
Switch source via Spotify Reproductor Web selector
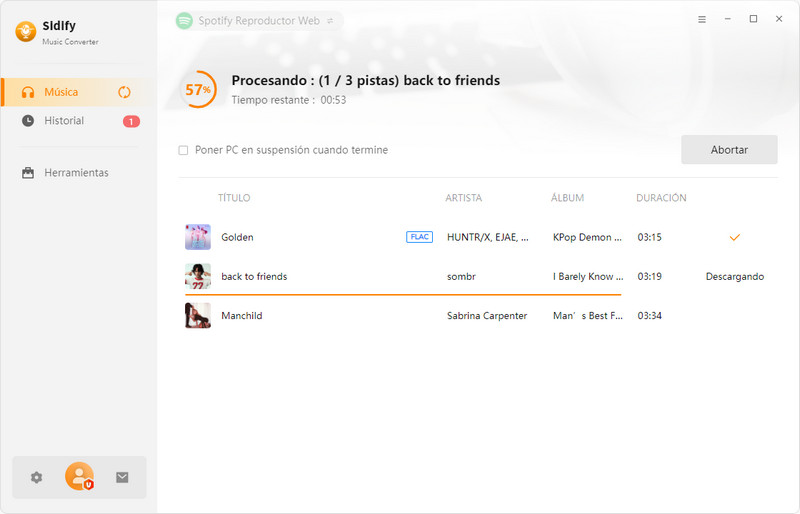(x=259, y=21)
